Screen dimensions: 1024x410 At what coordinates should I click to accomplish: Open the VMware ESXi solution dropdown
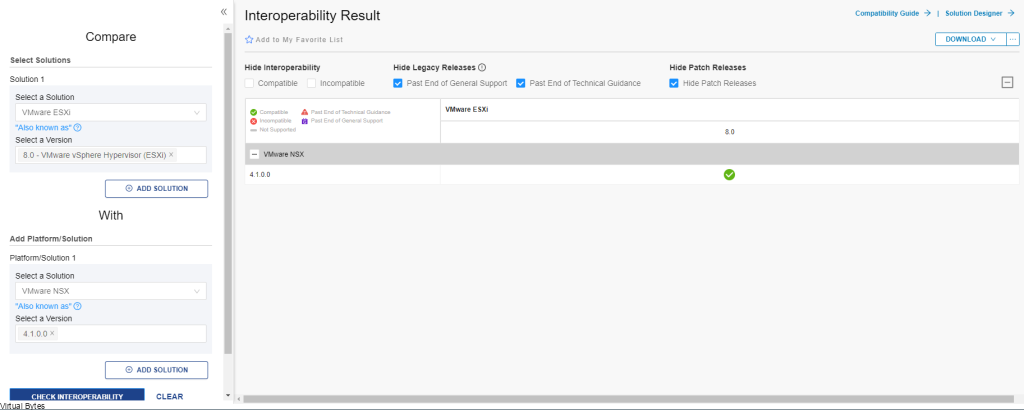(x=111, y=112)
